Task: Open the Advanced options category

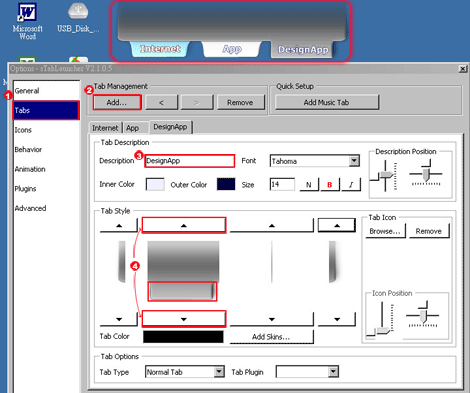Action: pyautogui.click(x=46, y=208)
